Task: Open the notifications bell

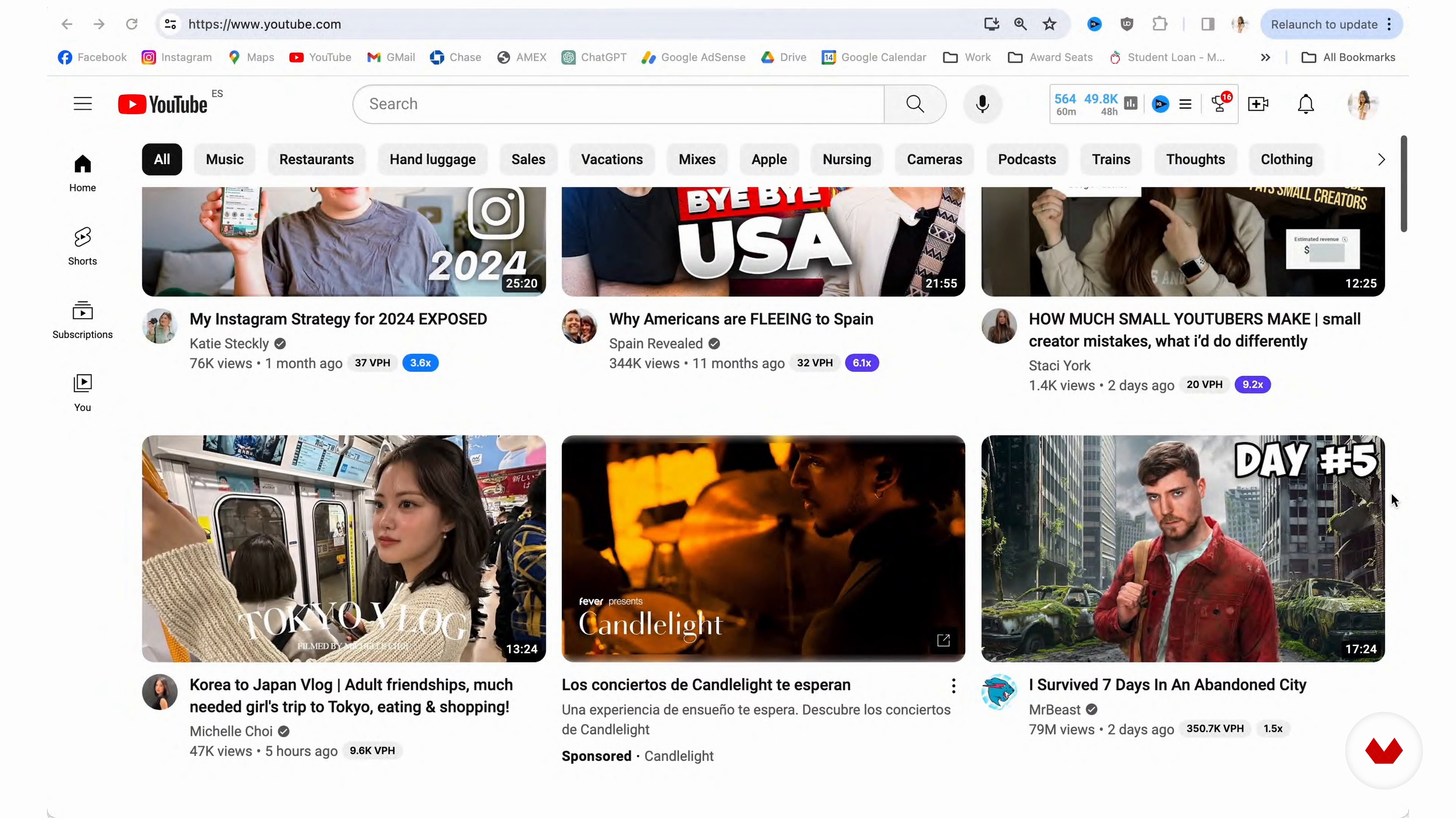Action: 1305,104
